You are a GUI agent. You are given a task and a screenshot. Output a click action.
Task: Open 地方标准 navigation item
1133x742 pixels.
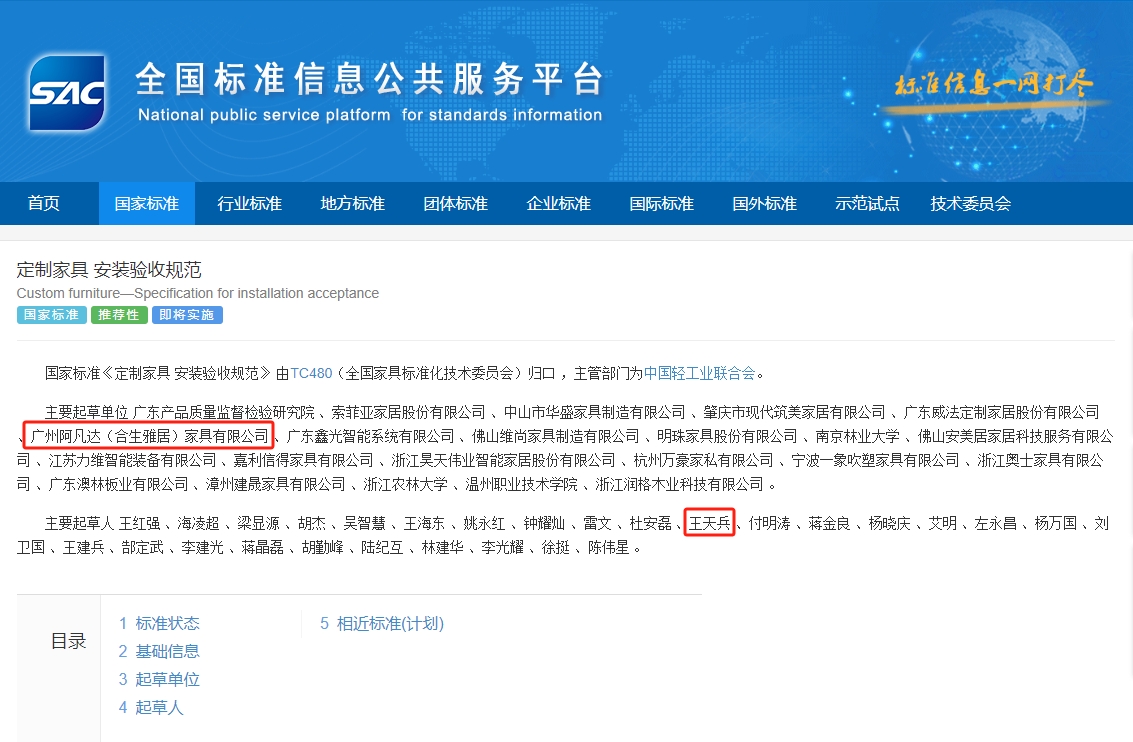[353, 203]
